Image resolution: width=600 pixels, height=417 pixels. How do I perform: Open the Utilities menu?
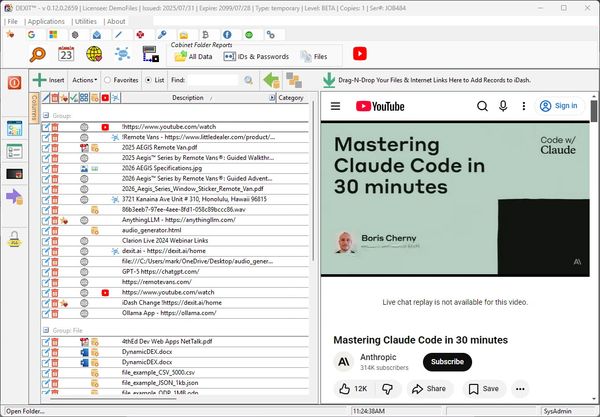tap(86, 21)
